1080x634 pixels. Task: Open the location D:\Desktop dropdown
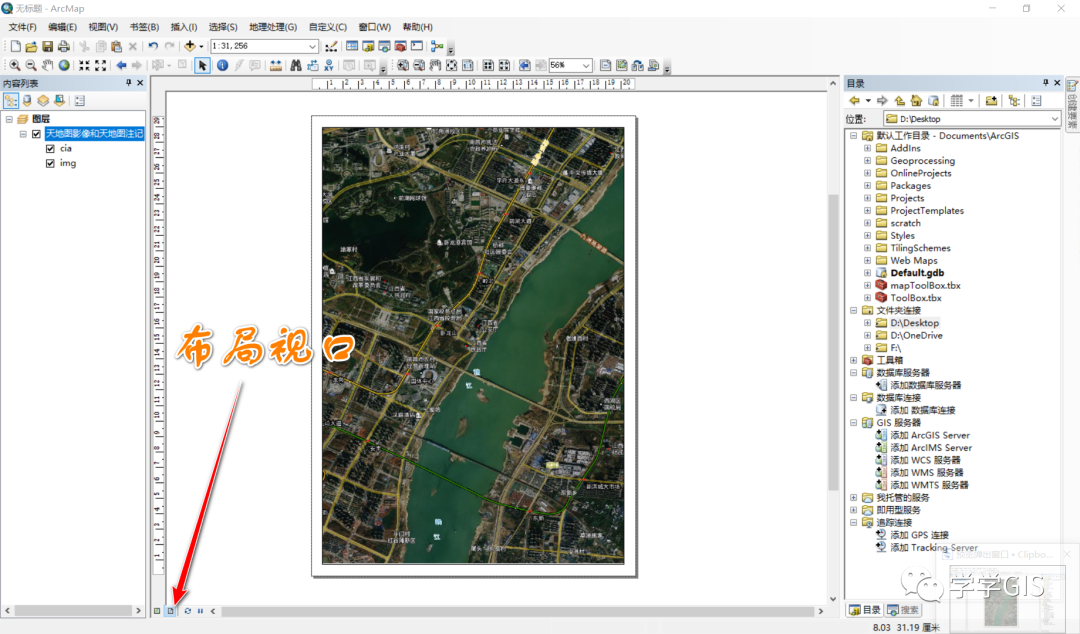1055,119
